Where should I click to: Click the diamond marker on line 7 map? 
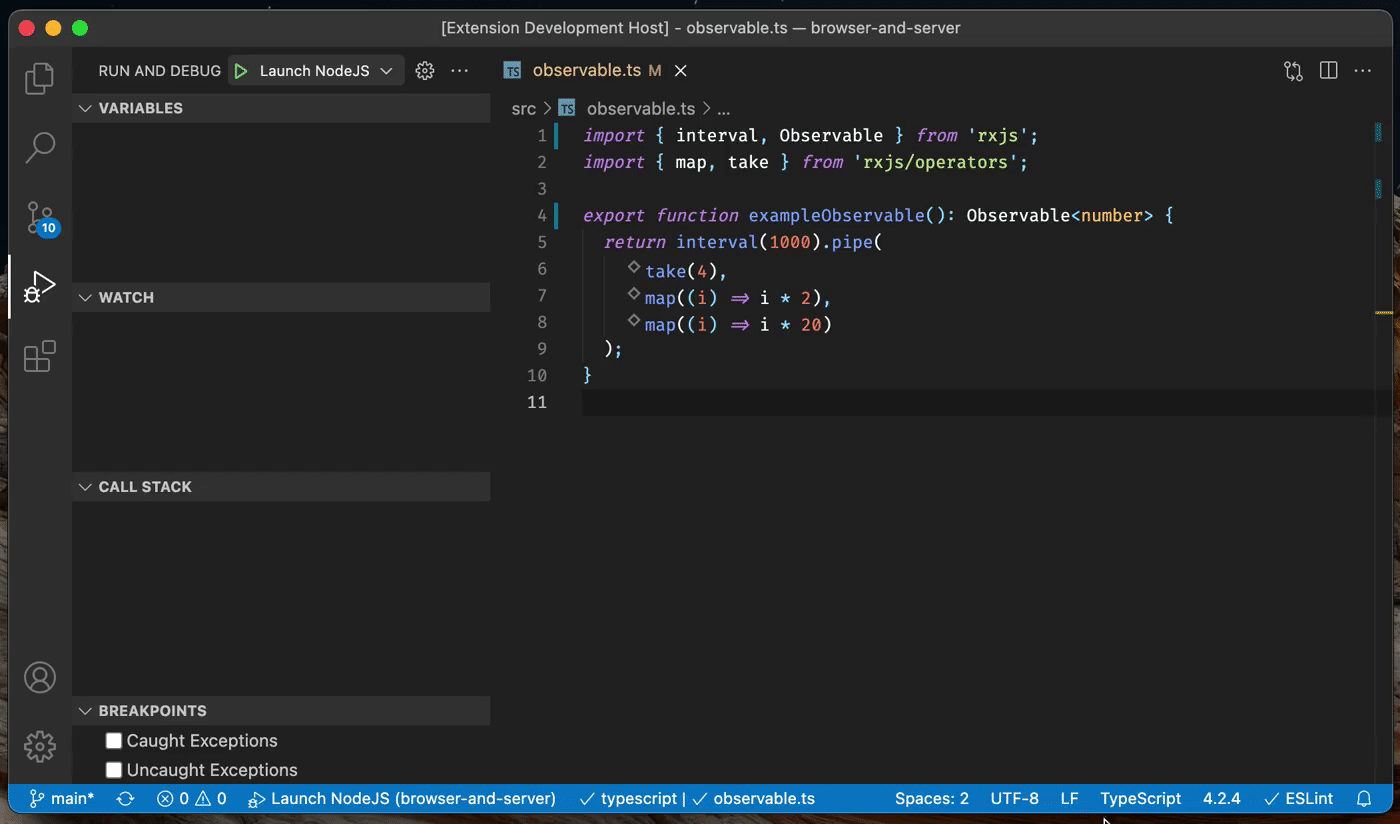click(x=634, y=294)
